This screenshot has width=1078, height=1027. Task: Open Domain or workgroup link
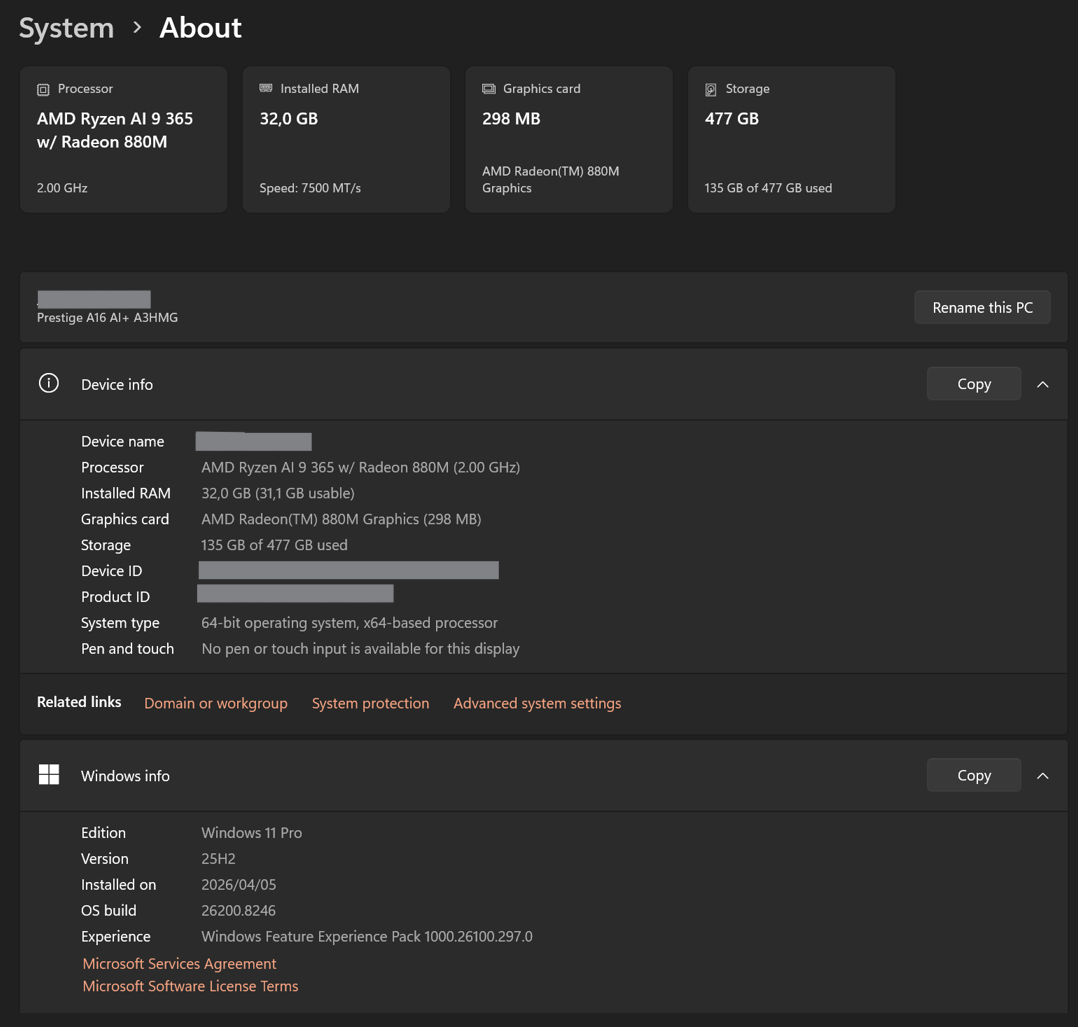pyautogui.click(x=216, y=703)
